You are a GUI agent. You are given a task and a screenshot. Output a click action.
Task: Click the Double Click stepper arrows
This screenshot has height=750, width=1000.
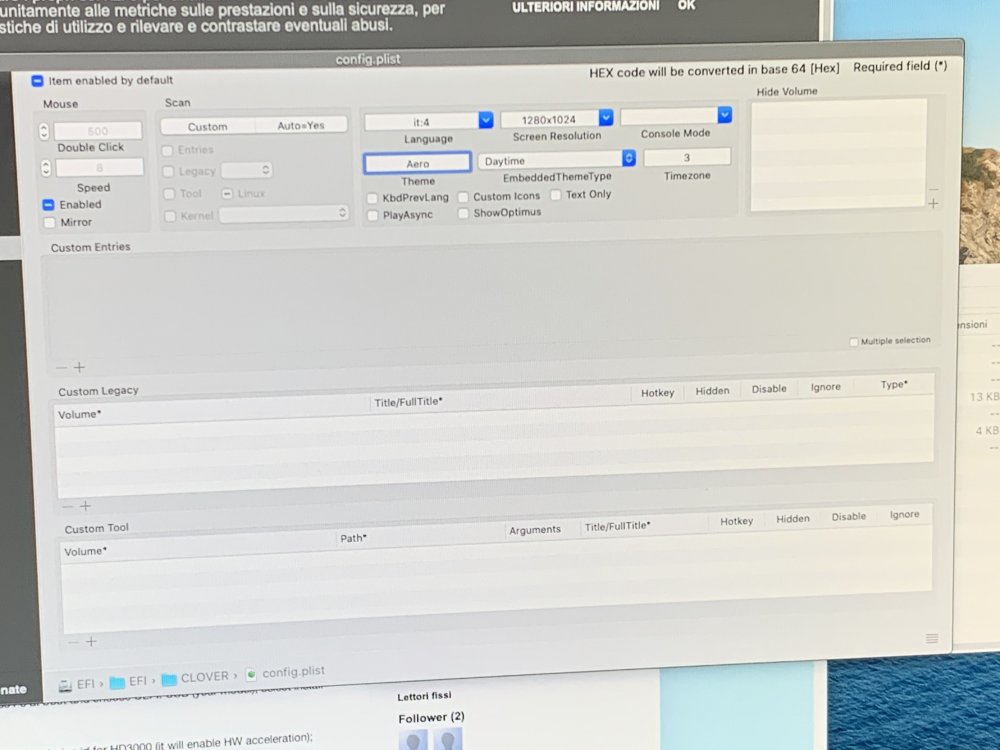(44, 131)
